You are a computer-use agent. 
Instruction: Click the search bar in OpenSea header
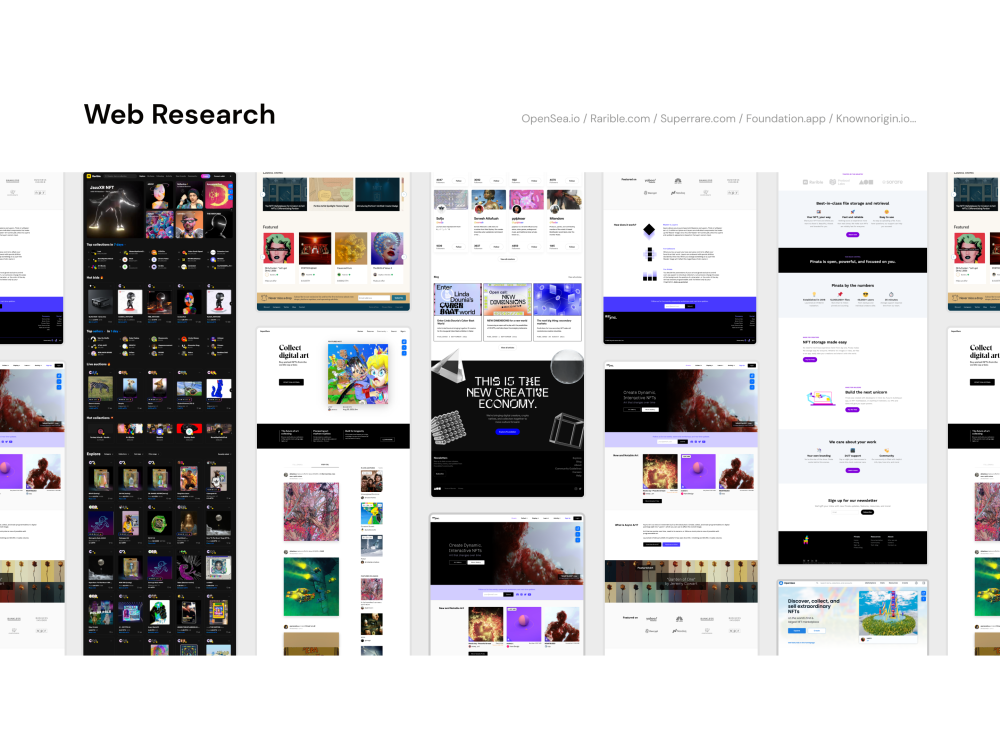click(x=839, y=583)
